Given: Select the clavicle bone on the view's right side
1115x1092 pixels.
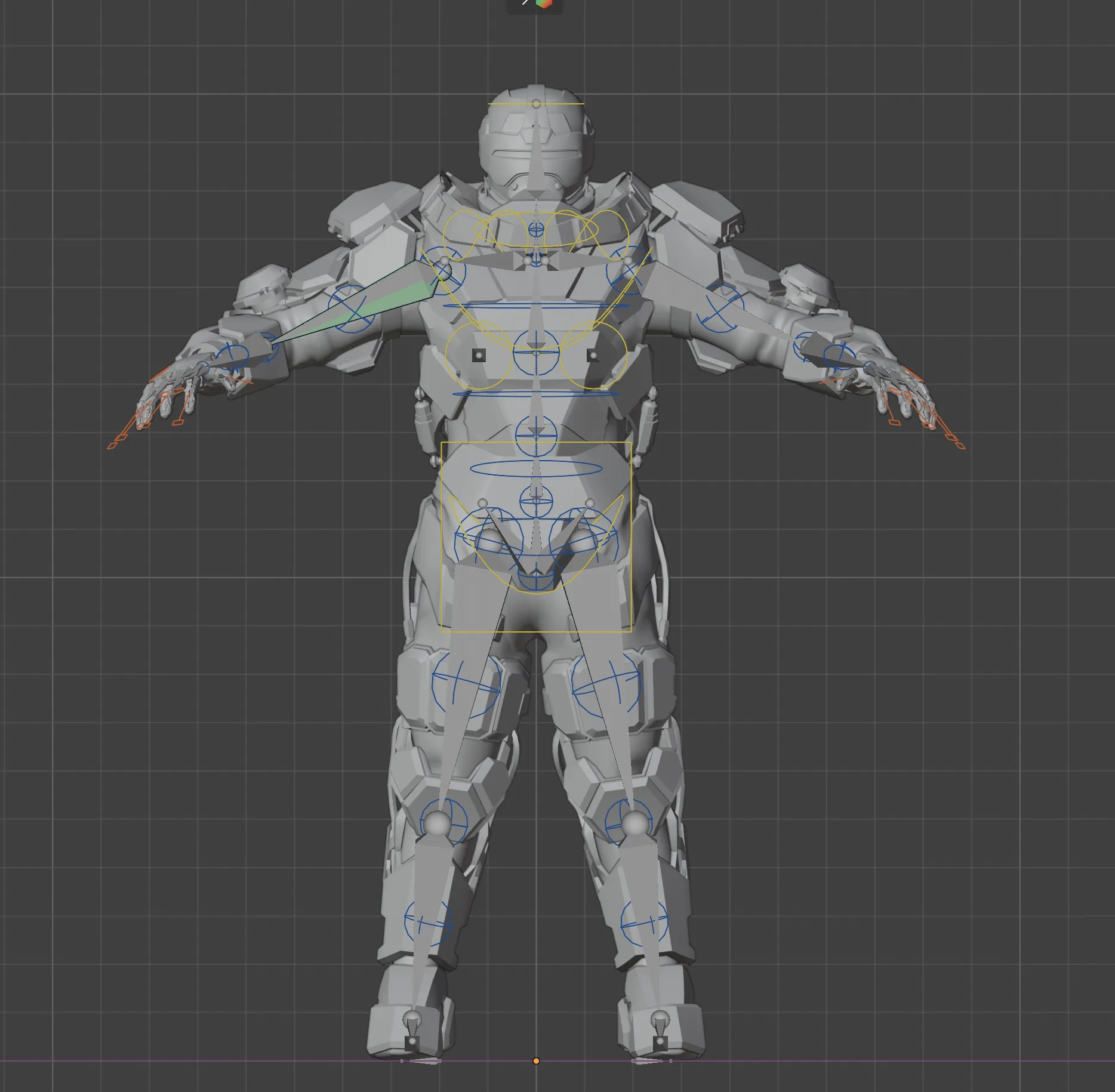Looking at the screenshot, I should point(587,261).
